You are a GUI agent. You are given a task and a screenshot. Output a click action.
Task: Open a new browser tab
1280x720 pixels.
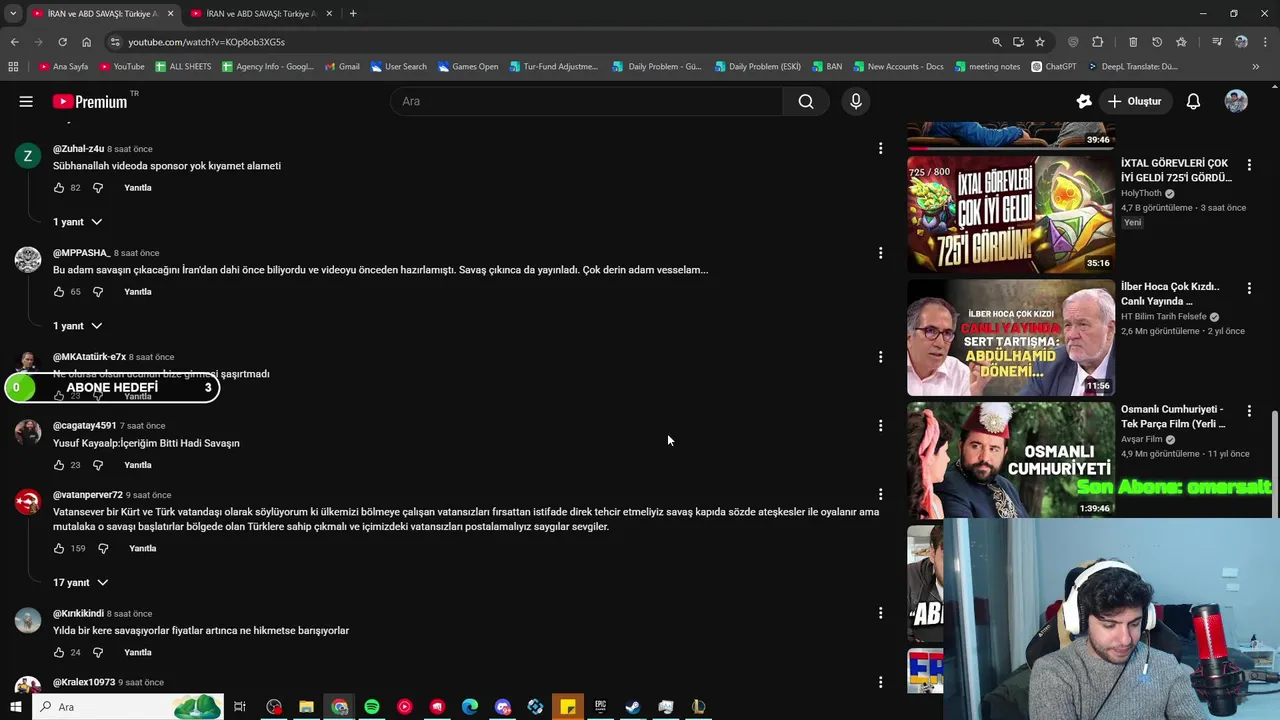click(x=353, y=13)
